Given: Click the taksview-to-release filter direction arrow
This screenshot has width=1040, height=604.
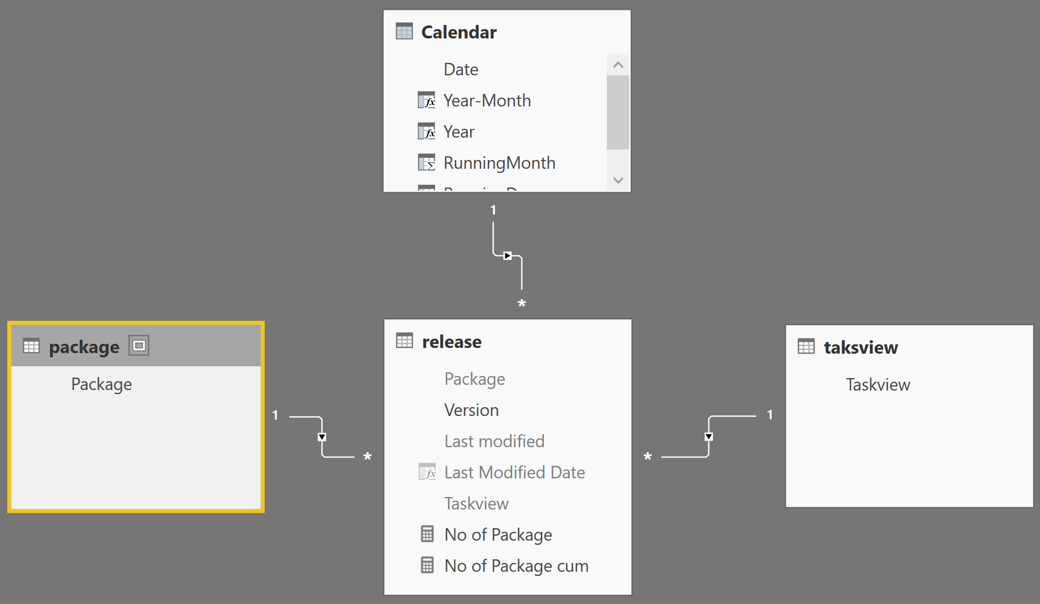Looking at the screenshot, I should pos(708,437).
